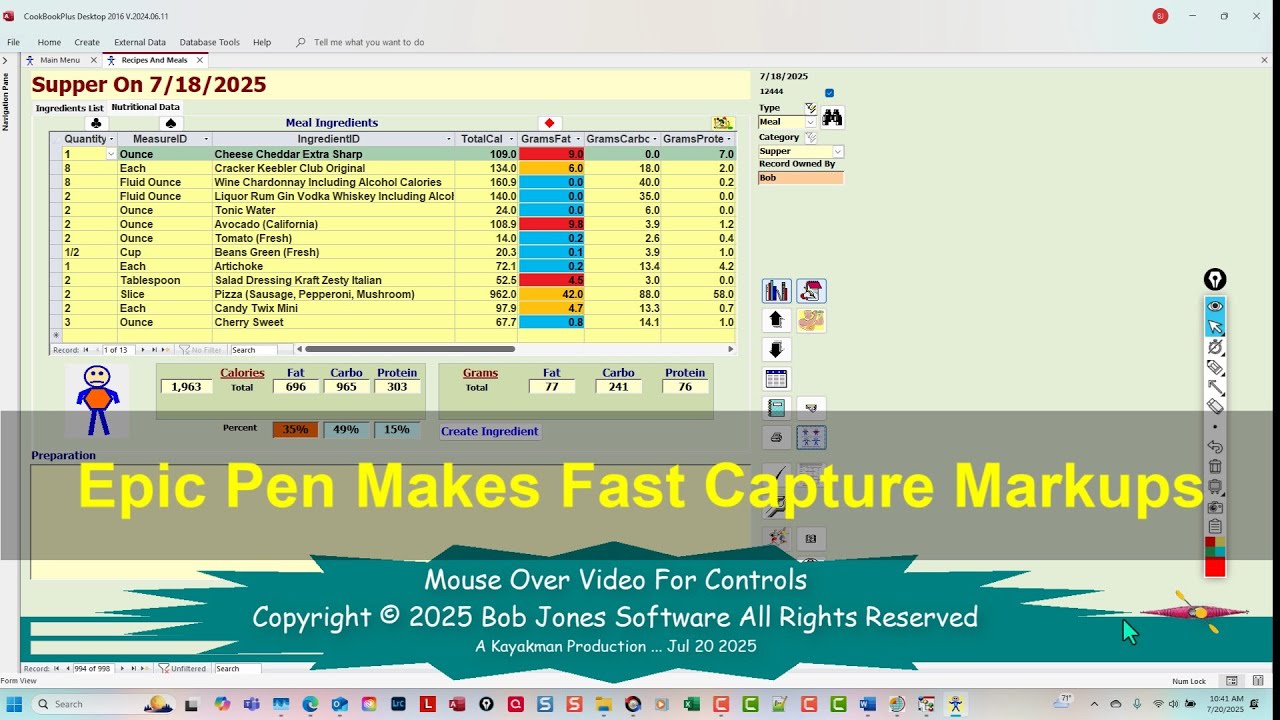Open the bar chart books icon
This screenshot has height=720, width=1280.
click(776, 291)
